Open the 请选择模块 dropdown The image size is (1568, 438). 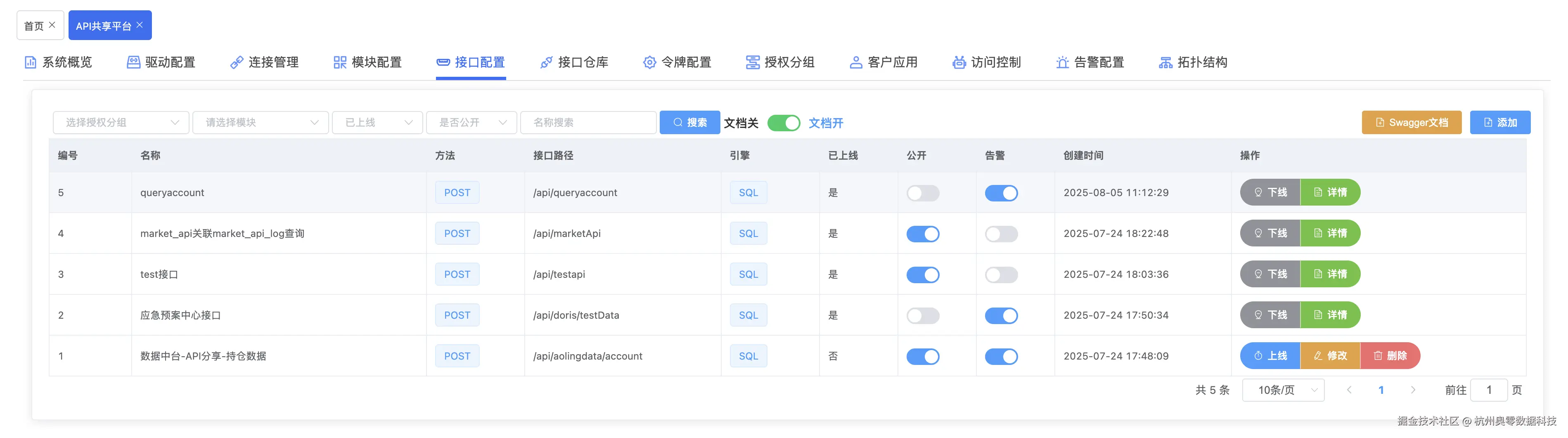261,122
